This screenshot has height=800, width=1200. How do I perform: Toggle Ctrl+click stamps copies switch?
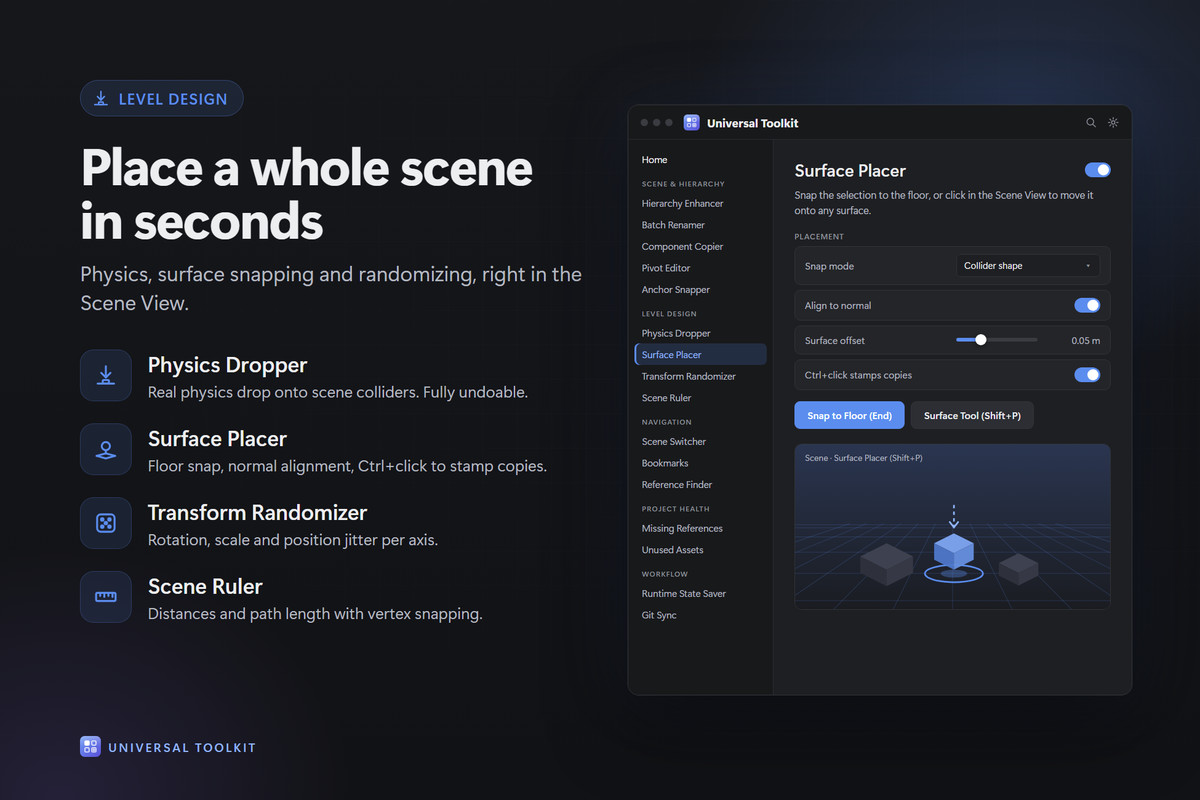pos(1087,375)
